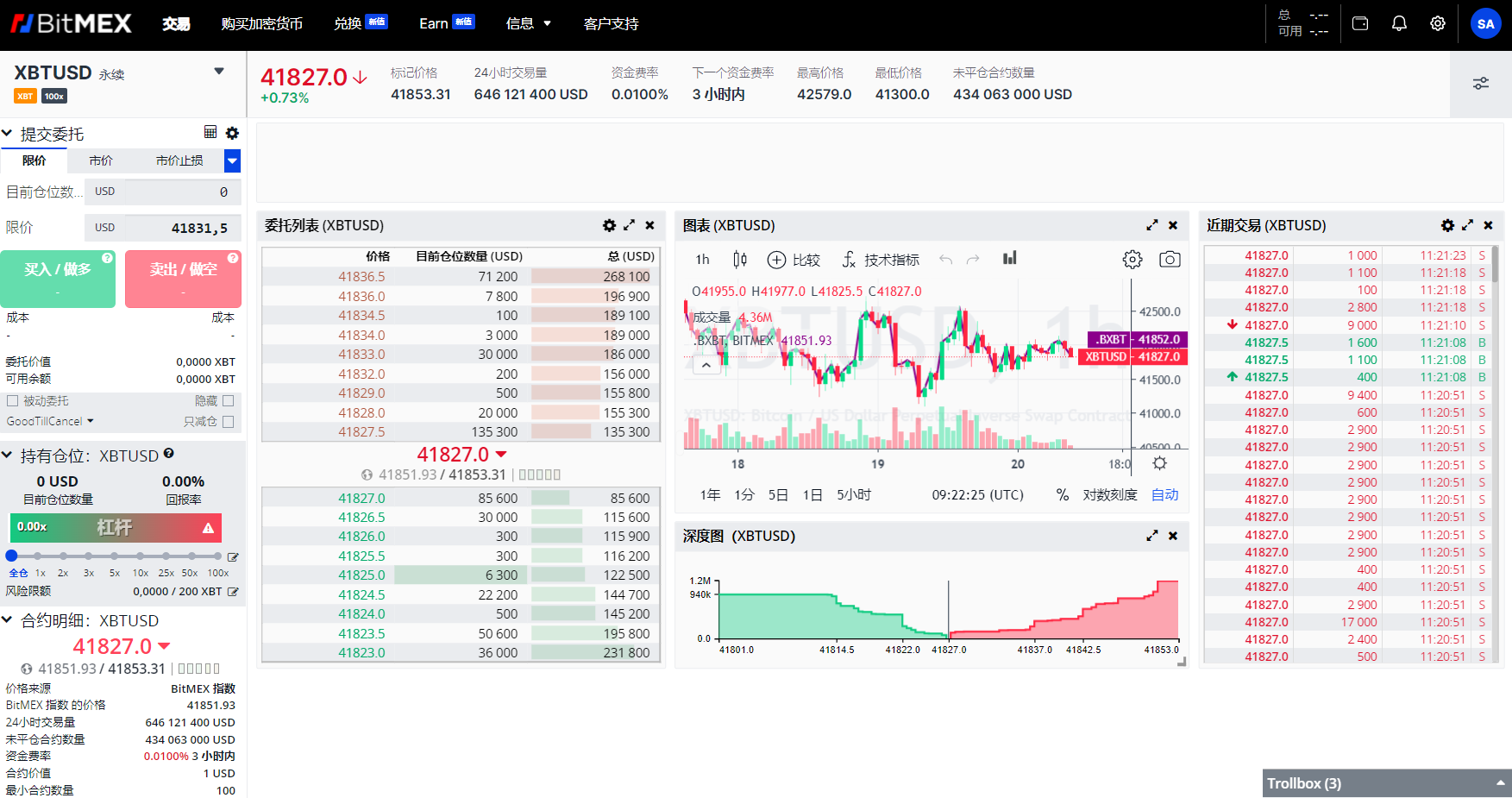
Task: Edit 风险限额 risk limit pencil icon
Action: tap(233, 592)
